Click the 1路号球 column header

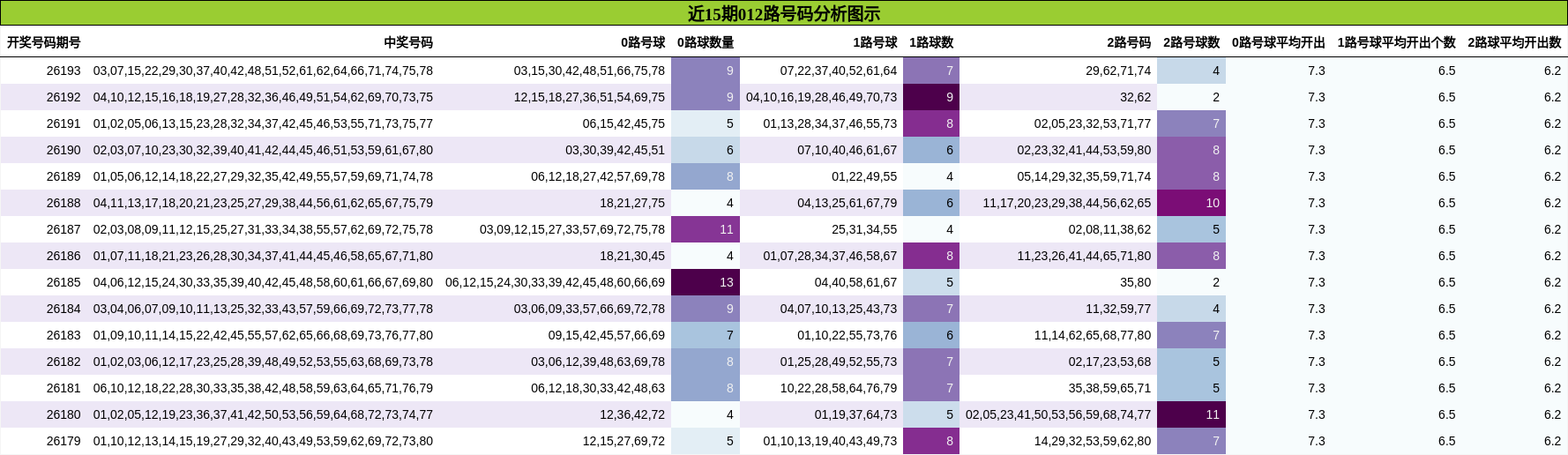coord(875,42)
